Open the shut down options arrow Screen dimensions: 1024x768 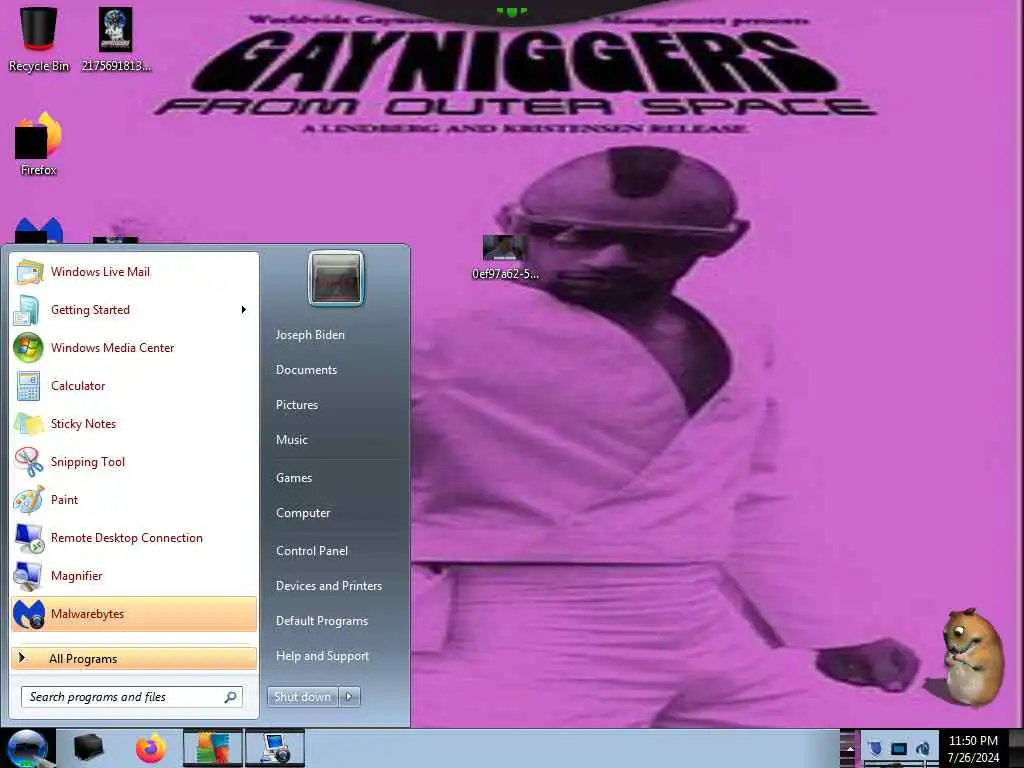tap(349, 697)
